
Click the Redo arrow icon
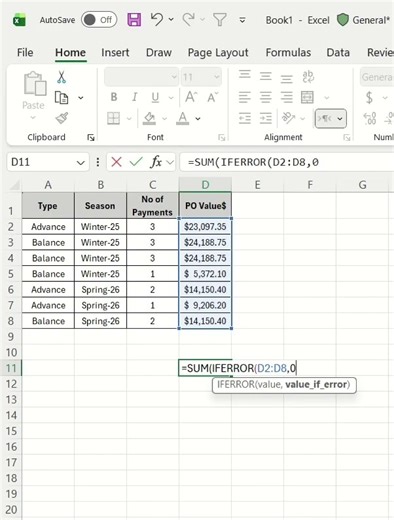[x=189, y=19]
